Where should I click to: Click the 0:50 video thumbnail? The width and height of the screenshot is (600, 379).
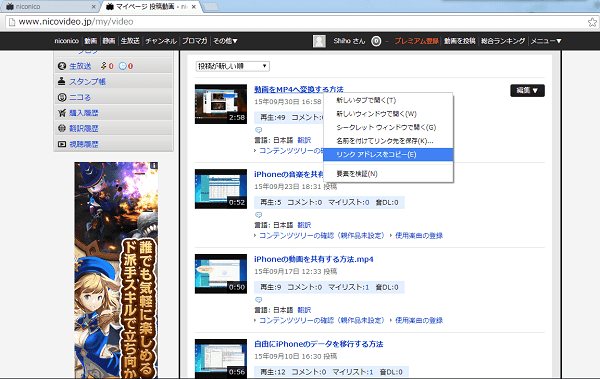(221, 274)
